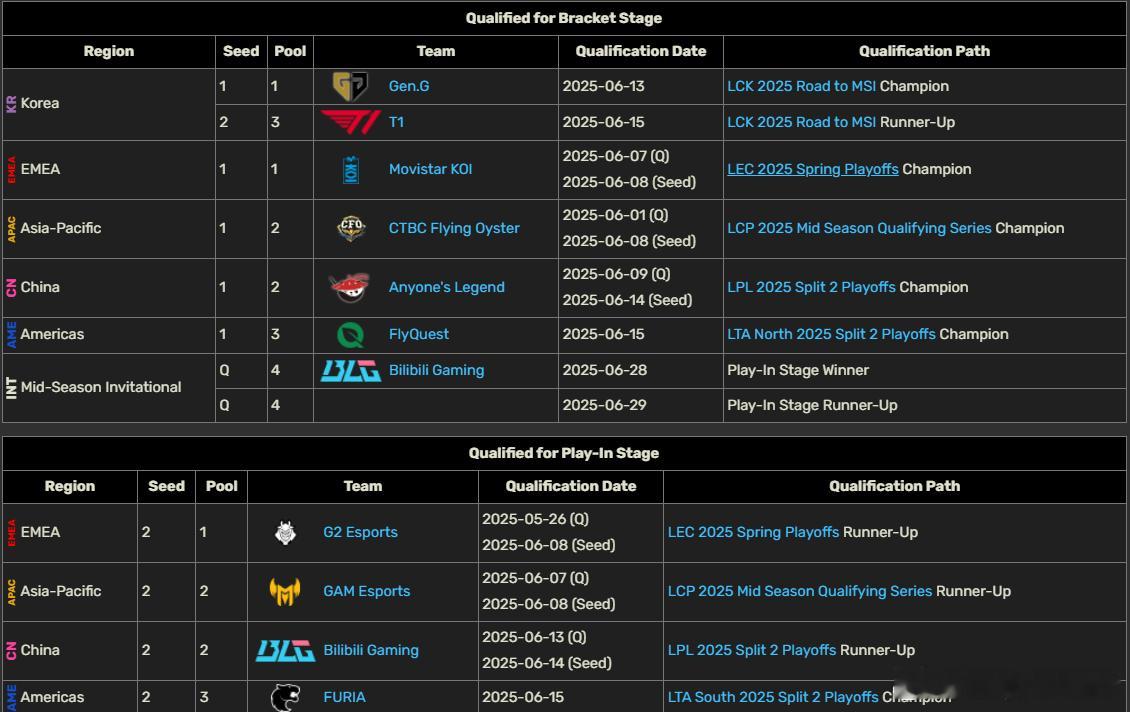The width and height of the screenshot is (1130, 712).
Task: Click the Anyone's Legend team logo
Action: coord(350,287)
